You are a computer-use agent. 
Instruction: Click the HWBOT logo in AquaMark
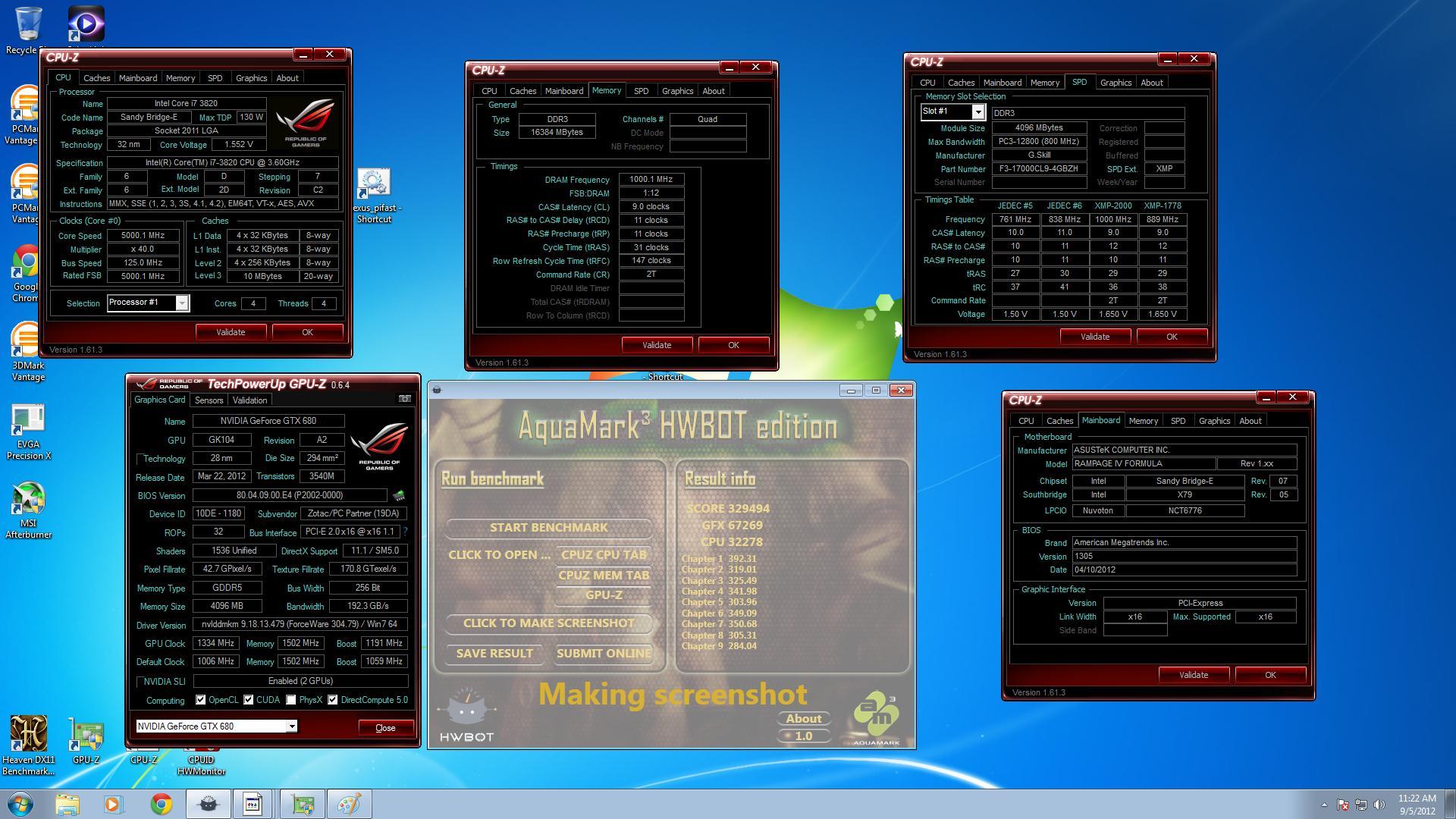[x=467, y=714]
